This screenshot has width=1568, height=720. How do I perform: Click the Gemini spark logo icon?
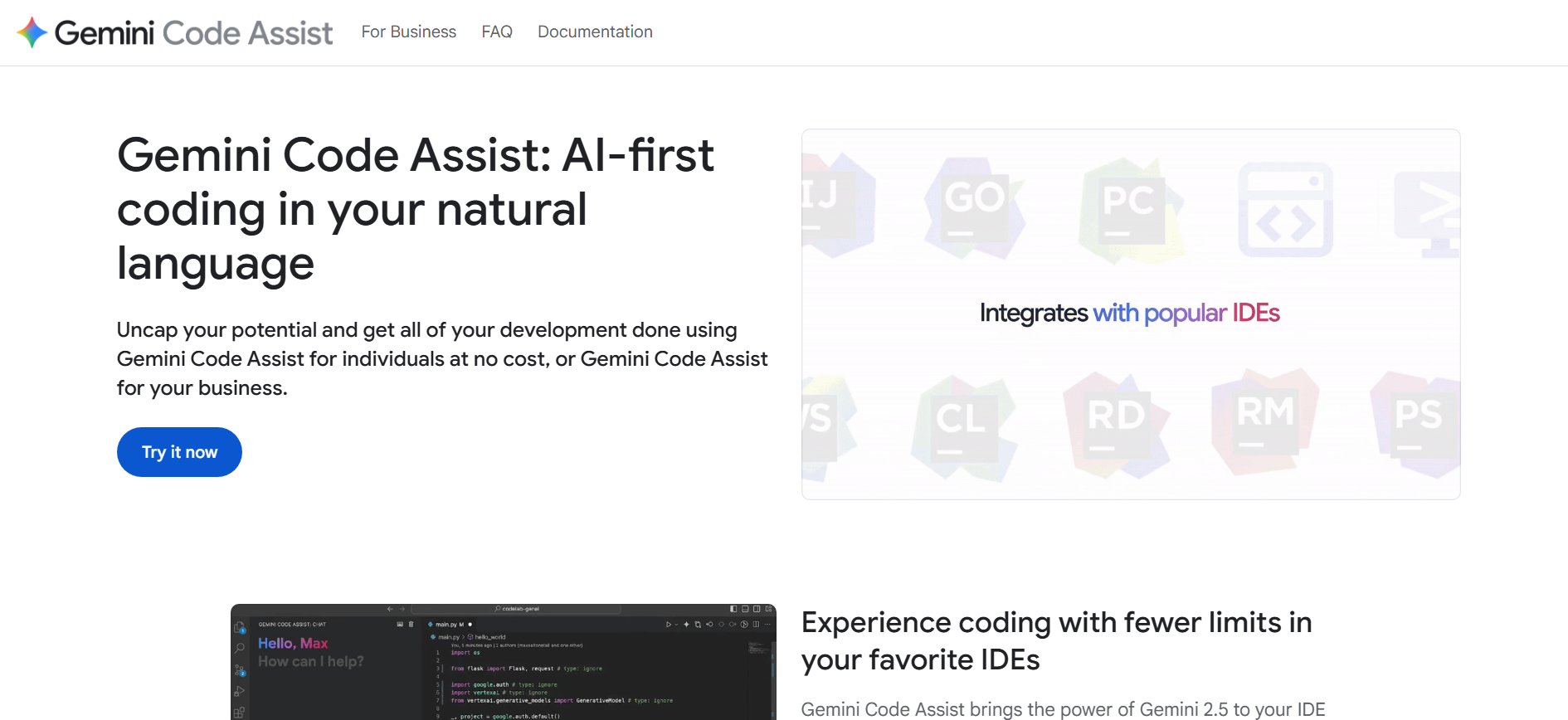(32, 32)
